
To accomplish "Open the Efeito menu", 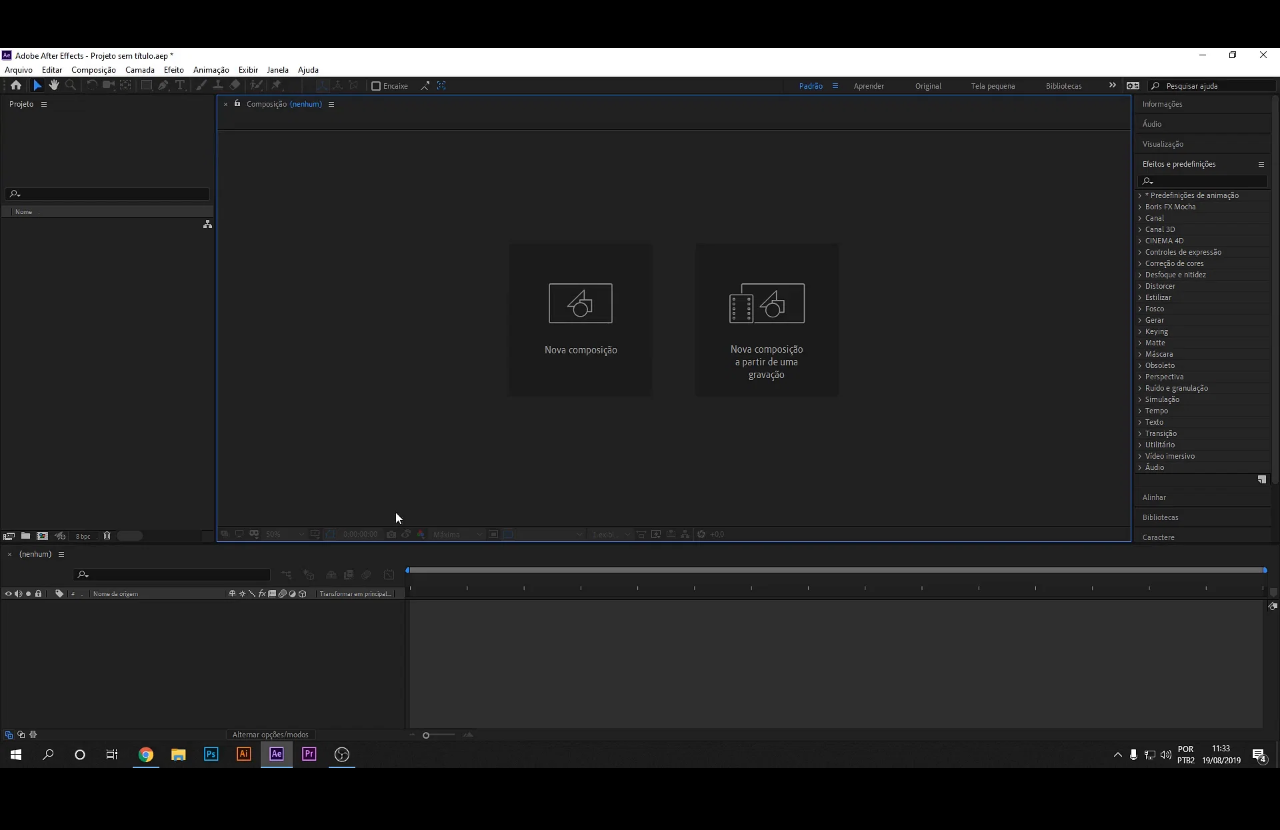I will 174,70.
